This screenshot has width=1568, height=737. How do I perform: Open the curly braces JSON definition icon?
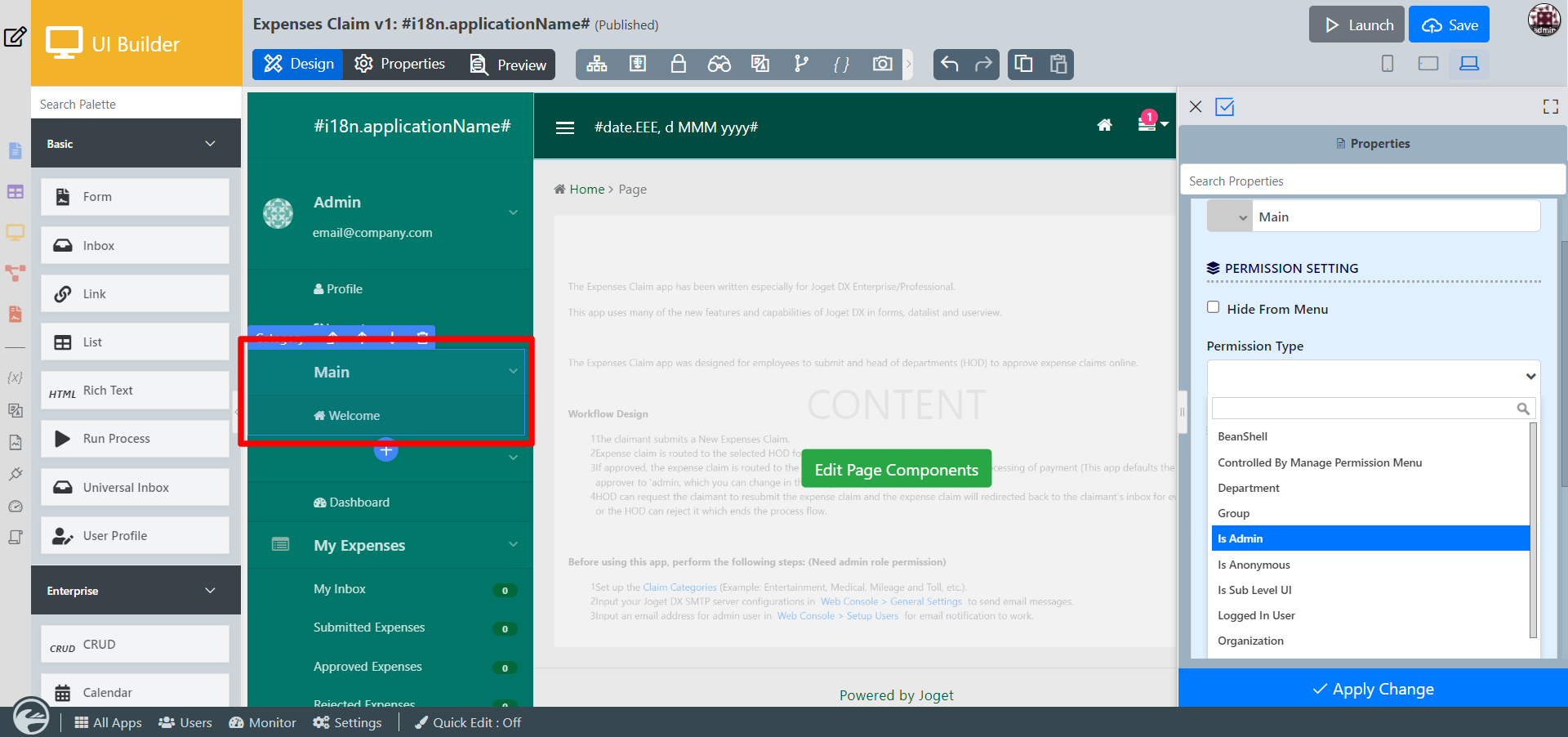(x=842, y=64)
